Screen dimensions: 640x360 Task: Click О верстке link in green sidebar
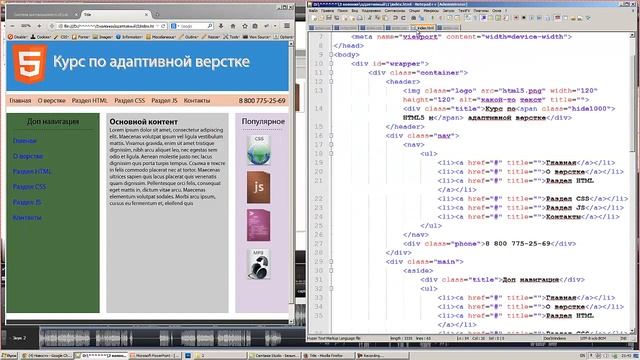(28, 156)
